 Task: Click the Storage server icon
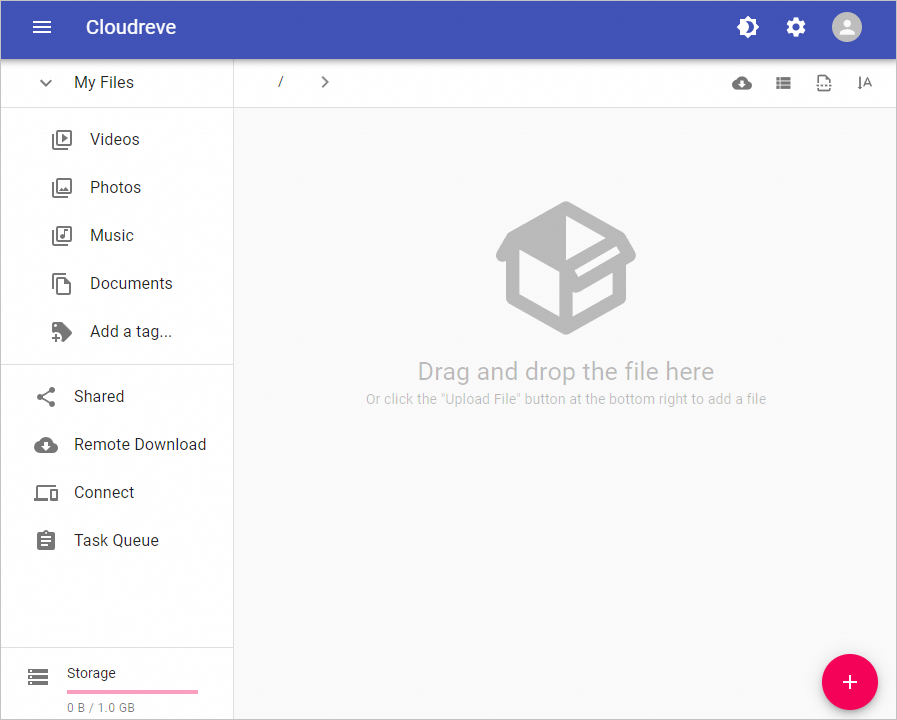[38, 677]
